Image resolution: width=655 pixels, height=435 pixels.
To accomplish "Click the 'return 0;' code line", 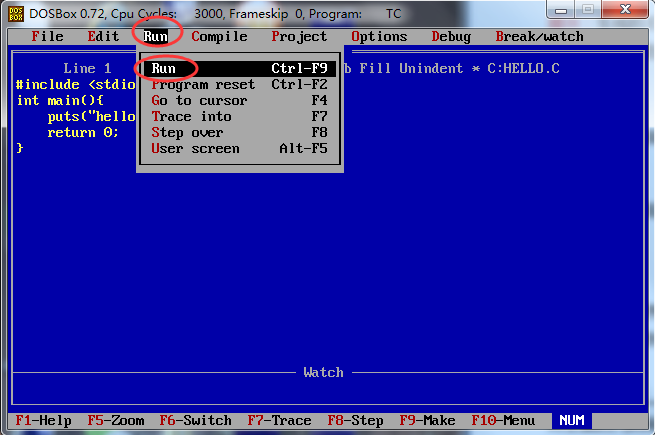I will tap(83, 132).
